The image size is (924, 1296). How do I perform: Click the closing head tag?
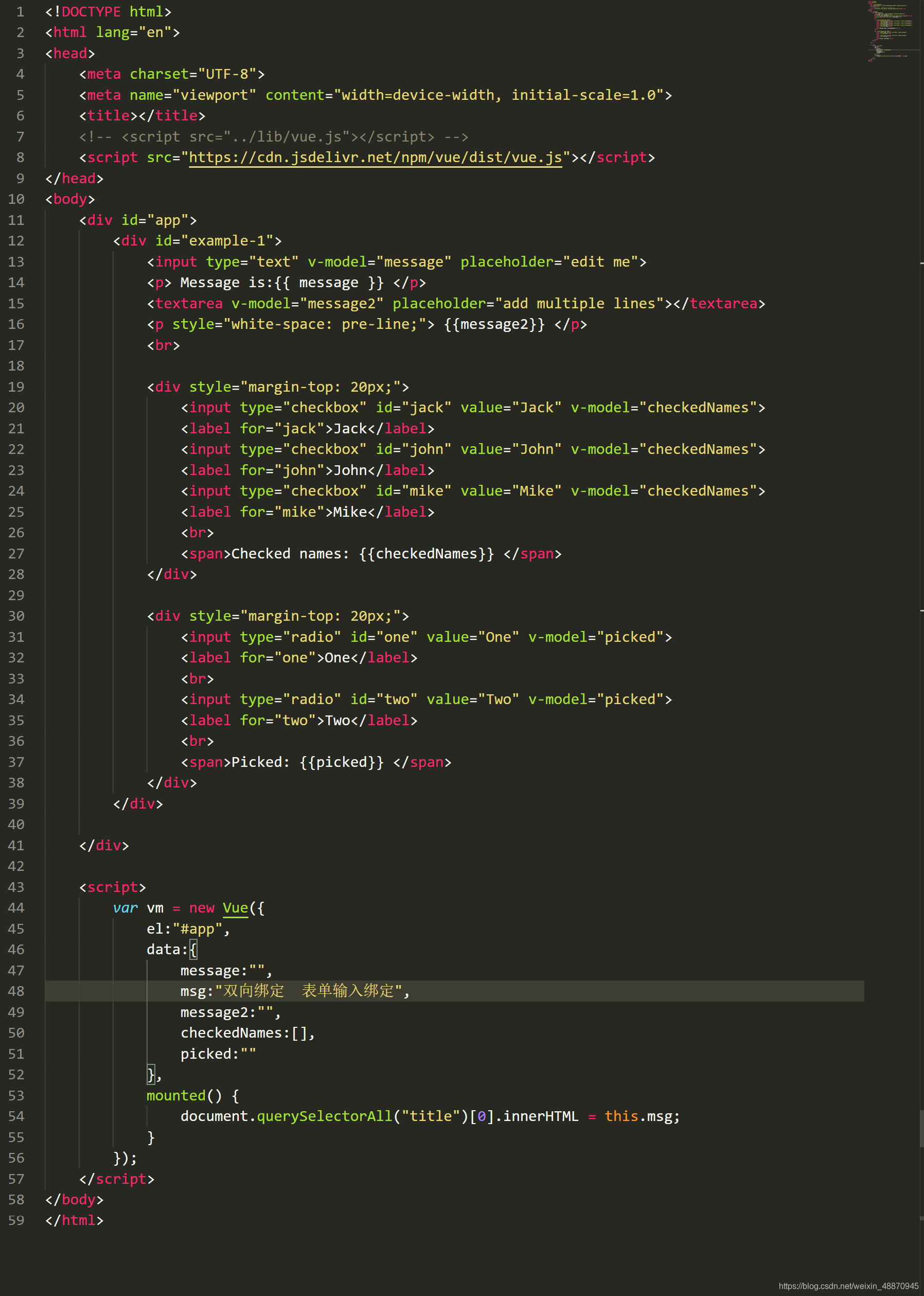[75, 178]
